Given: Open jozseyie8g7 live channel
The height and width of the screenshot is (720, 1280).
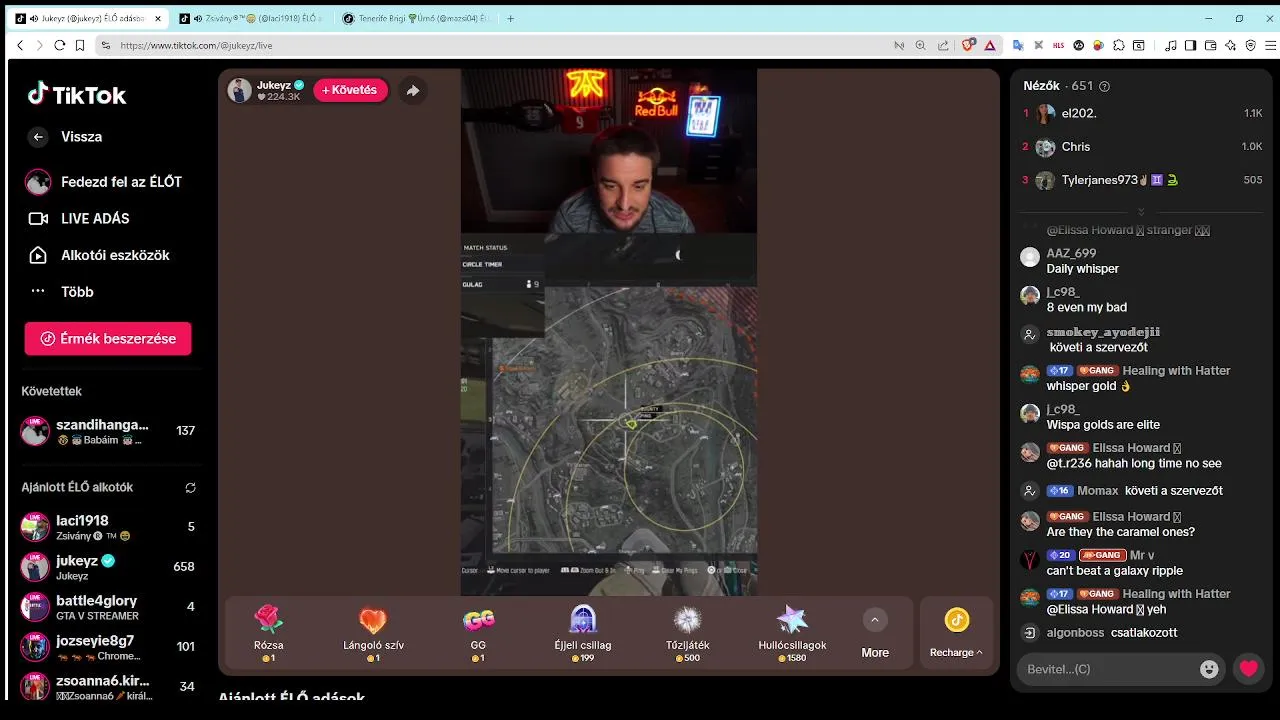Looking at the screenshot, I should coord(108,647).
